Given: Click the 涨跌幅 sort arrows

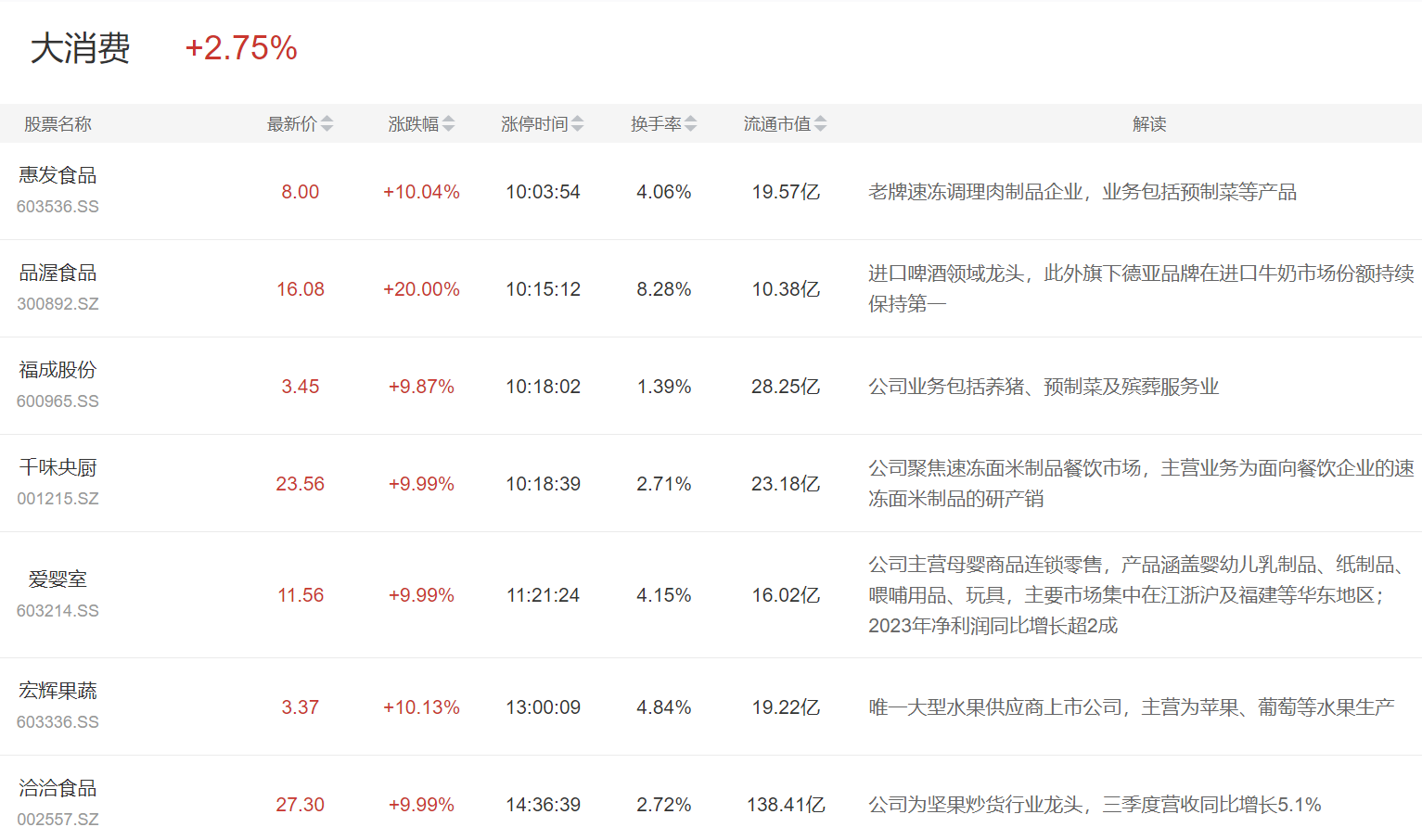Looking at the screenshot, I should [x=448, y=124].
